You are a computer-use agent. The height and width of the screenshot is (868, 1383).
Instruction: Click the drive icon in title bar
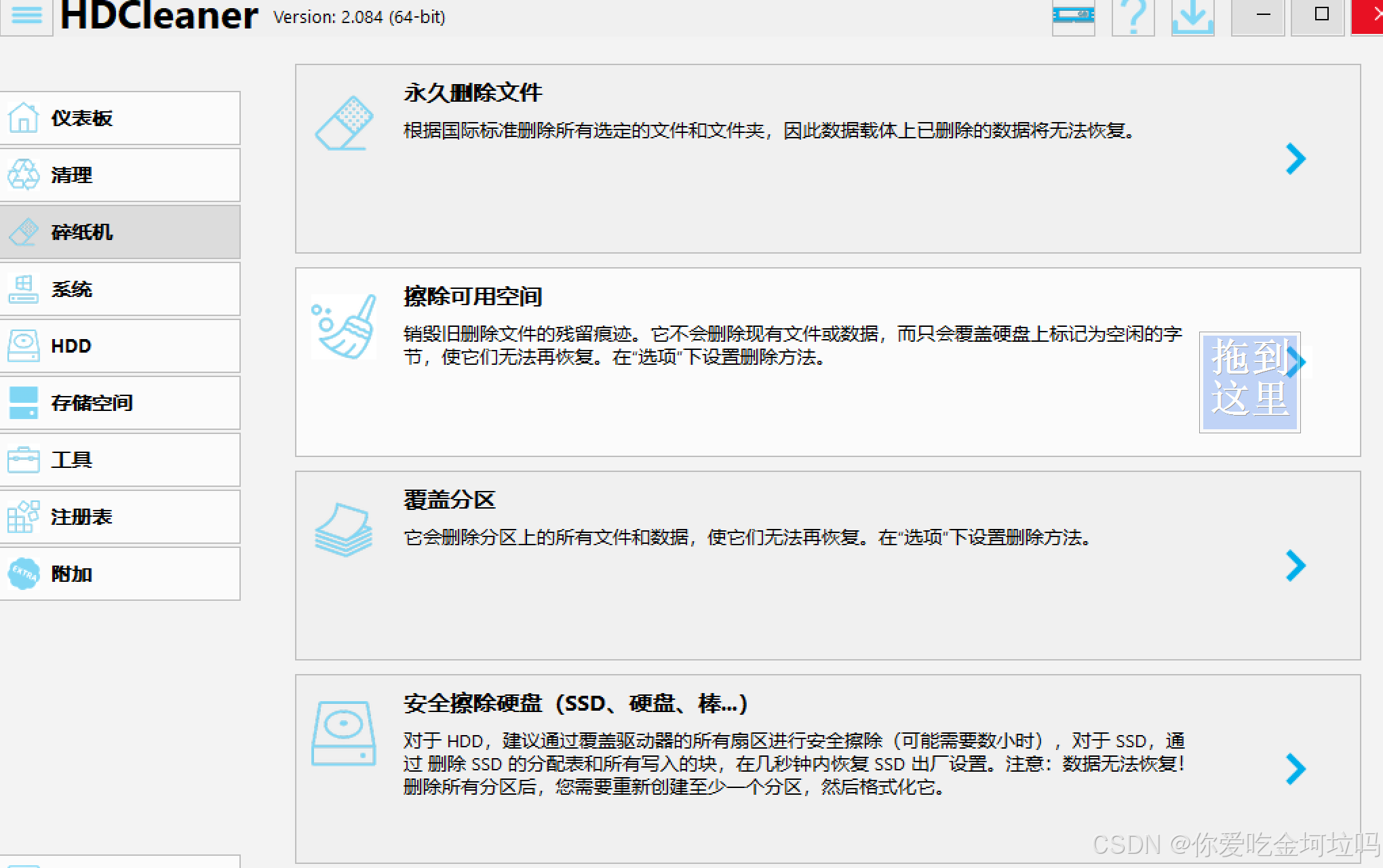click(1073, 16)
